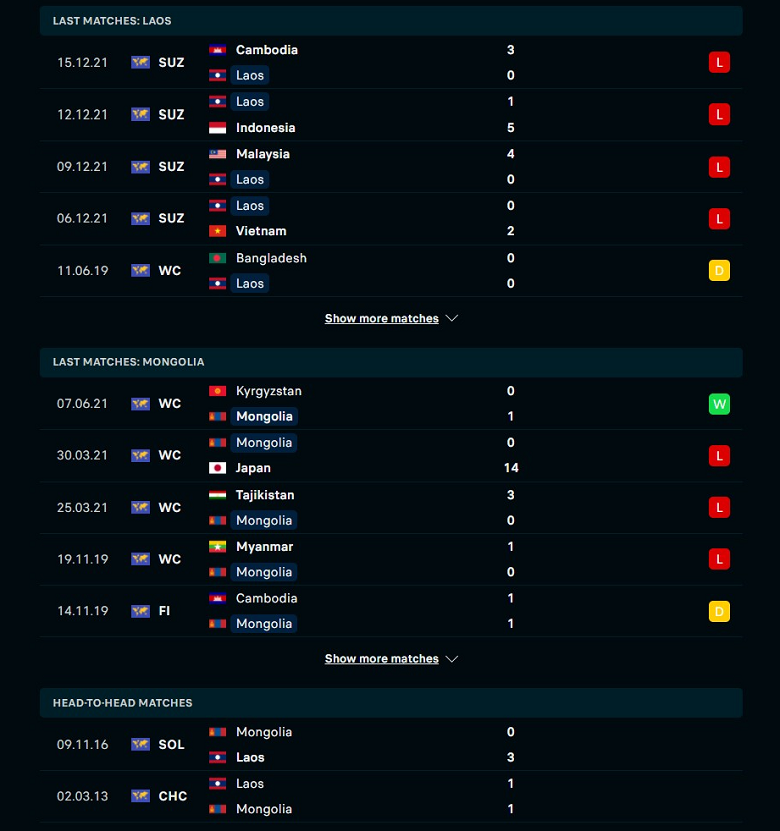Image resolution: width=780 pixels, height=831 pixels.
Task: Expand more matches under the Mongolia section
Action: click(x=382, y=659)
